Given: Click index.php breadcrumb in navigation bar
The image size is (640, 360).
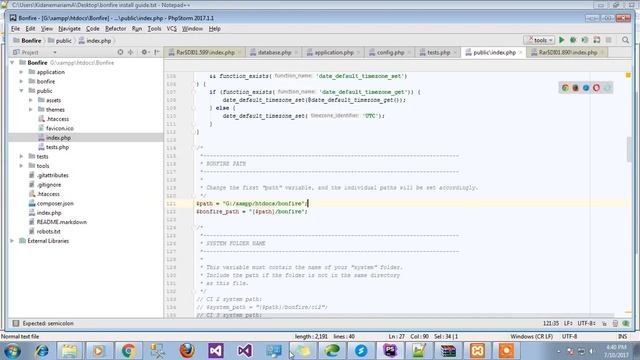Looking at the screenshot, I should click(95, 40).
